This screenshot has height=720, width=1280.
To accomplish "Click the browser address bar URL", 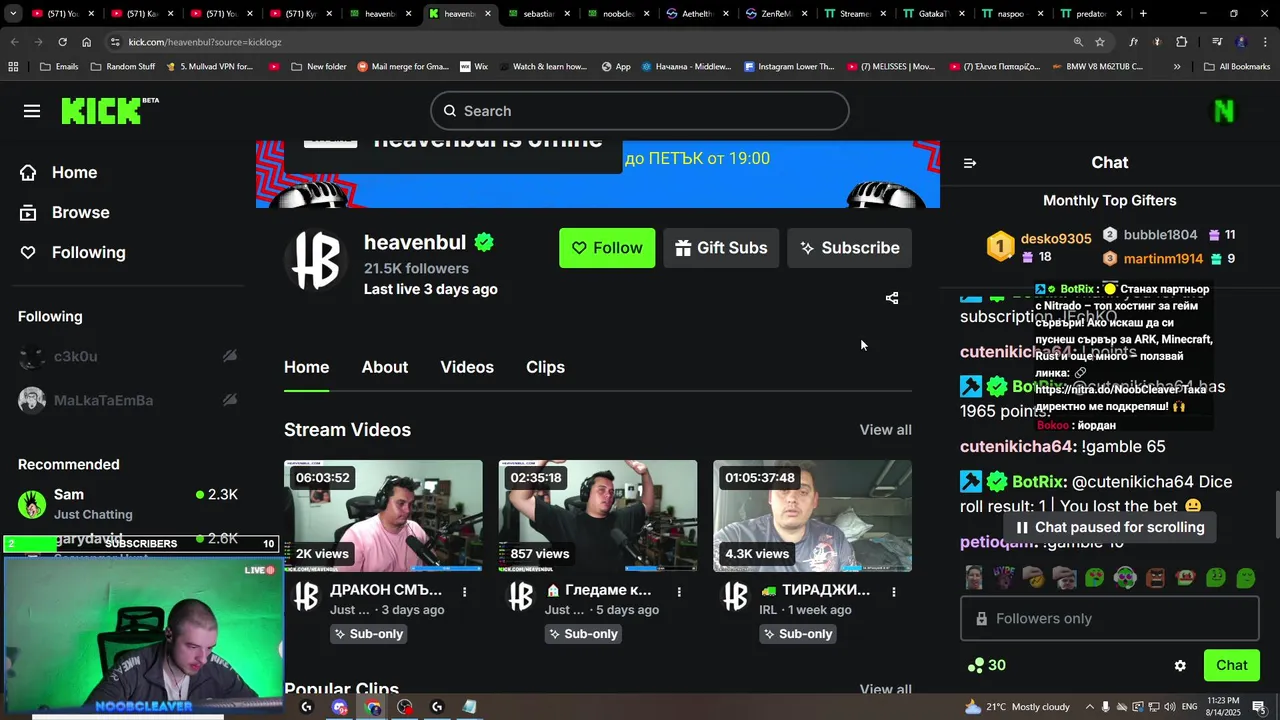I will 205,42.
